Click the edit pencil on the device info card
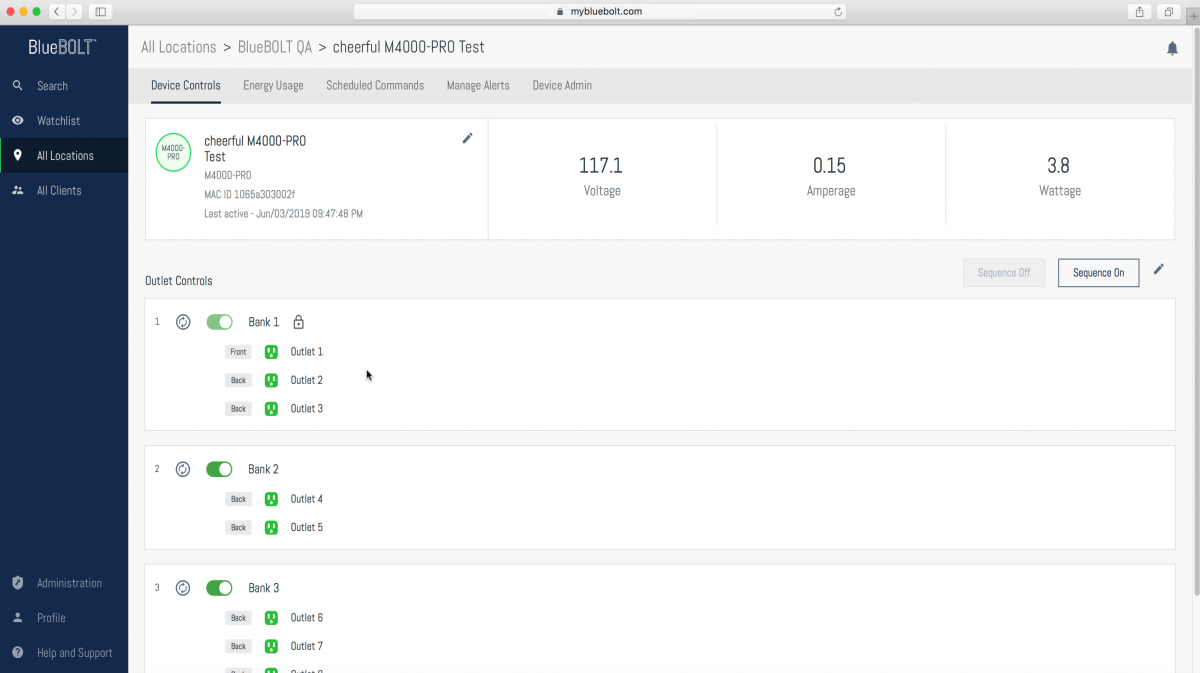The image size is (1200, 673). [467, 138]
